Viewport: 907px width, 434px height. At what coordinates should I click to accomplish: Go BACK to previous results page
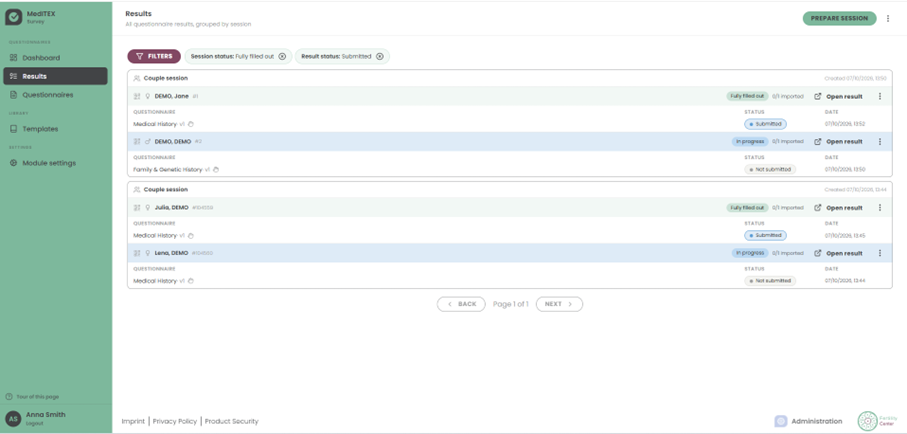pos(461,304)
